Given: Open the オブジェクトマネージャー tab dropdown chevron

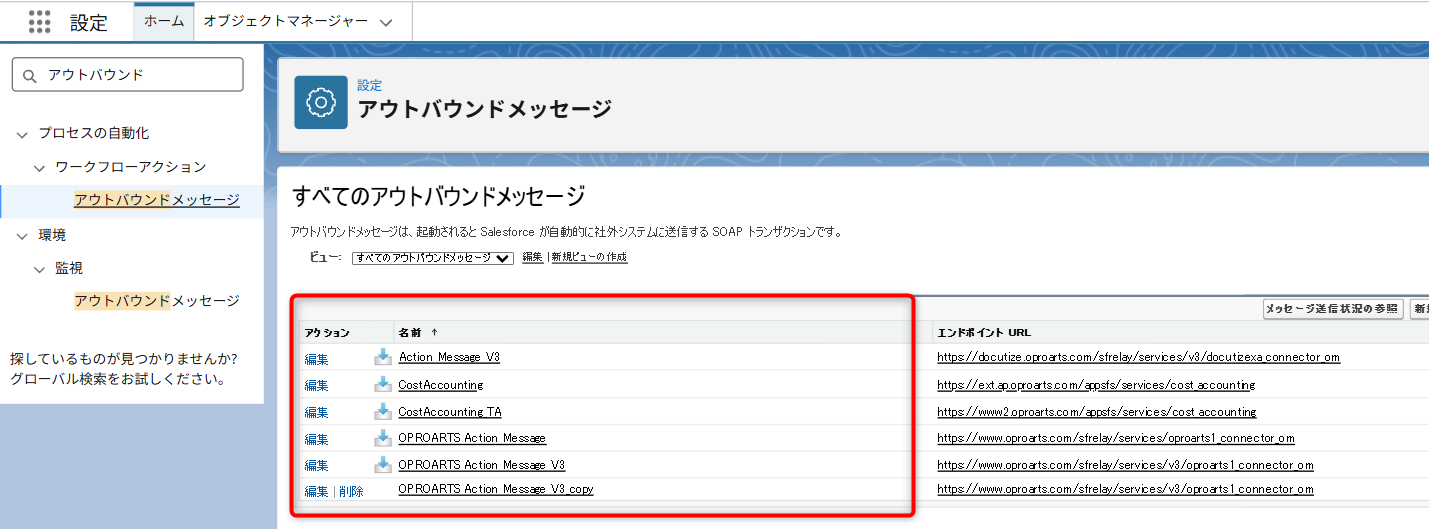Looking at the screenshot, I should pyautogui.click(x=387, y=23).
